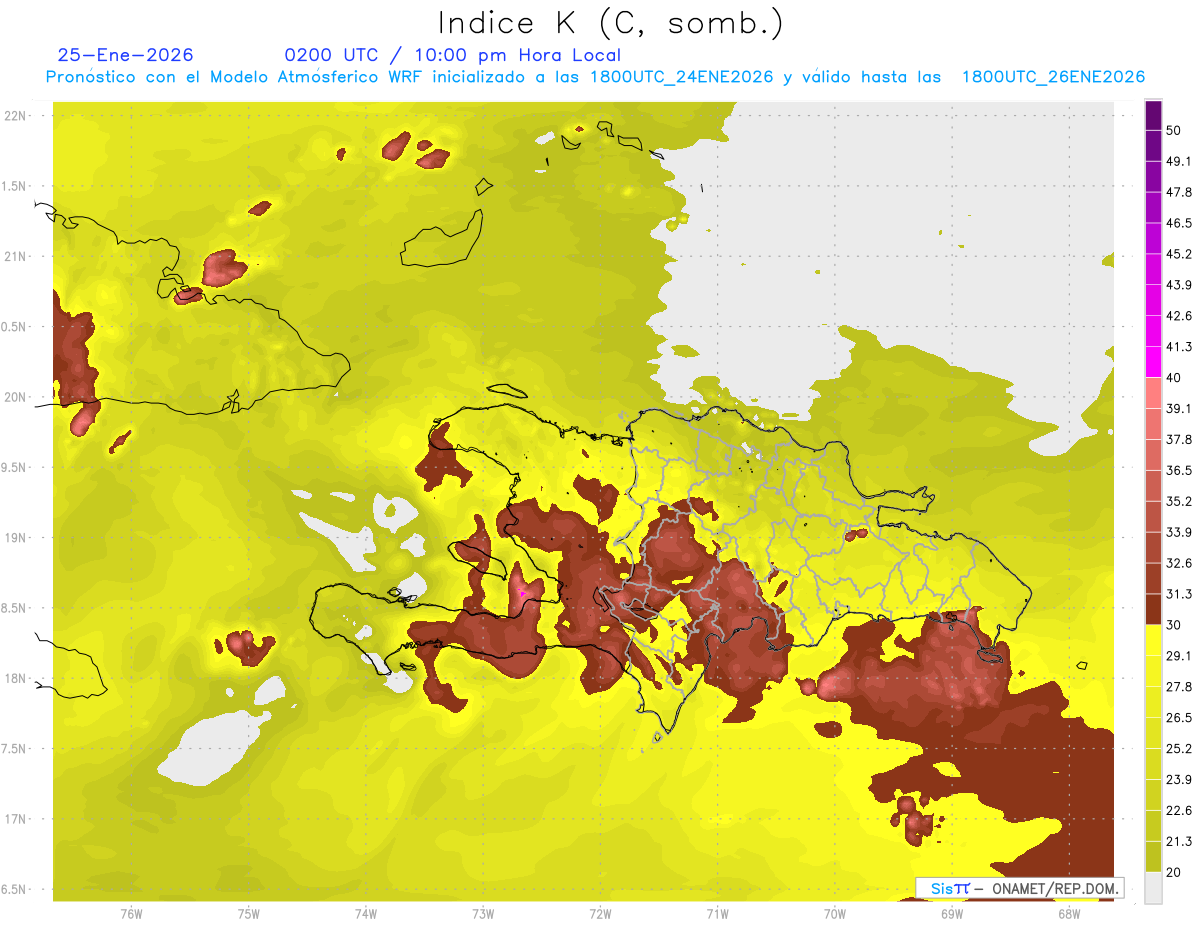Click the "SisTT – ONAMET/REP.DOM." credit label
Screen dimensions: 1200x927
tap(1019, 888)
